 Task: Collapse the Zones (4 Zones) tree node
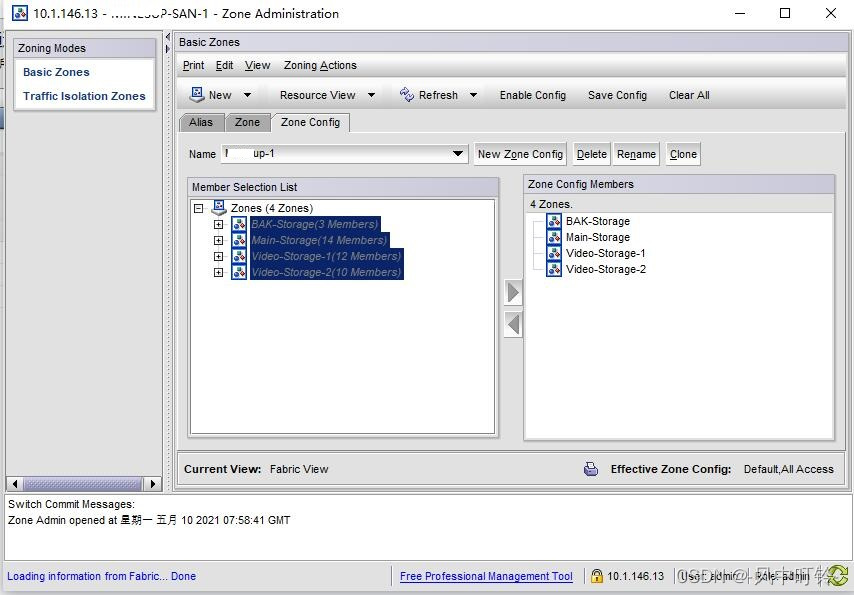pos(199,208)
